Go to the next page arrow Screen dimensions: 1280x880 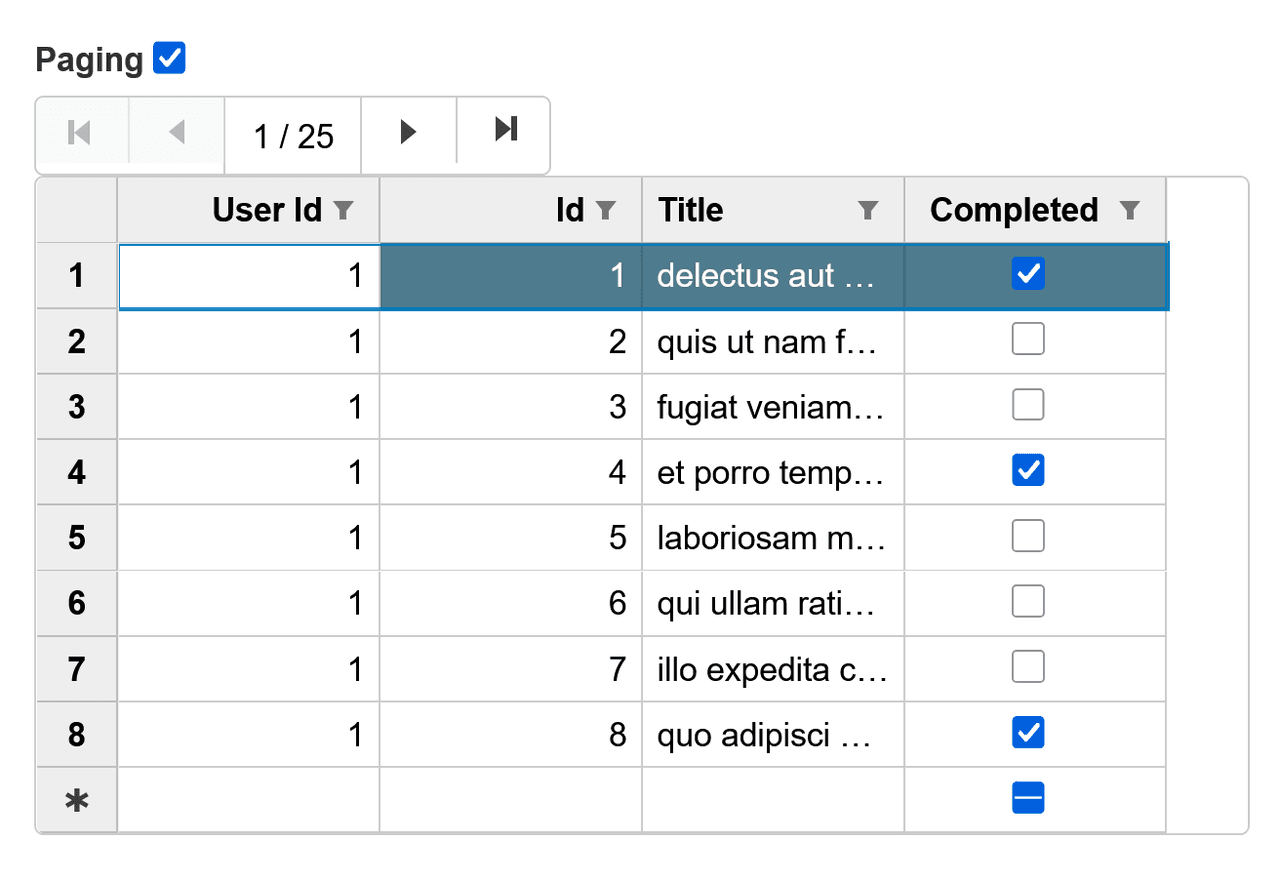click(x=408, y=131)
